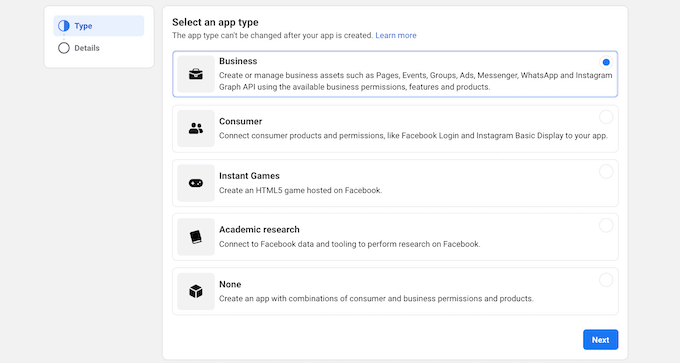Image resolution: width=680 pixels, height=363 pixels.
Task: Click the Business title text
Action: [x=238, y=61]
